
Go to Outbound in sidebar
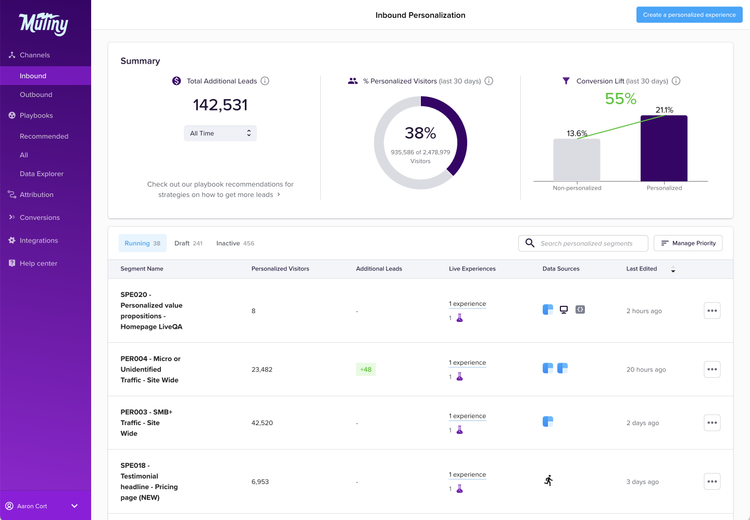(36, 95)
